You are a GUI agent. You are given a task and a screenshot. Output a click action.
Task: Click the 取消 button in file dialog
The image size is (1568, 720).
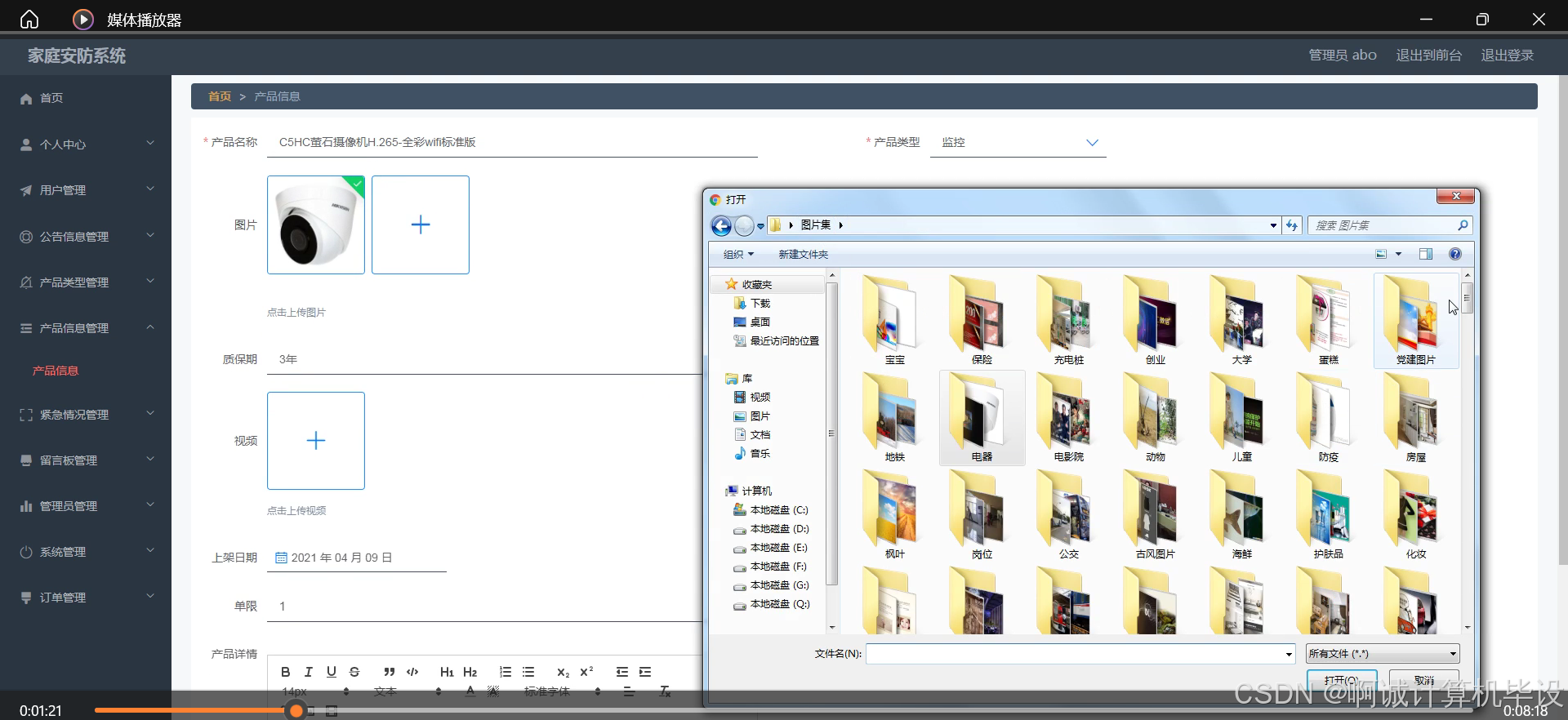[x=1424, y=680]
